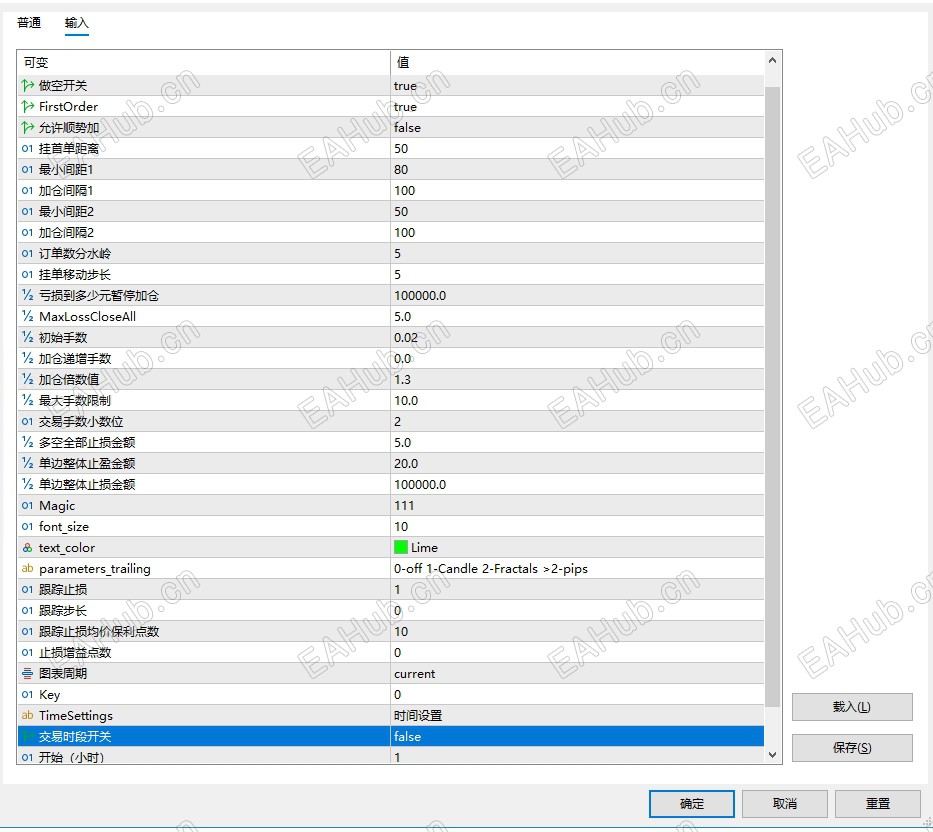The height and width of the screenshot is (832, 933).
Task: Click the Lime green color swatch
Action: point(400,547)
